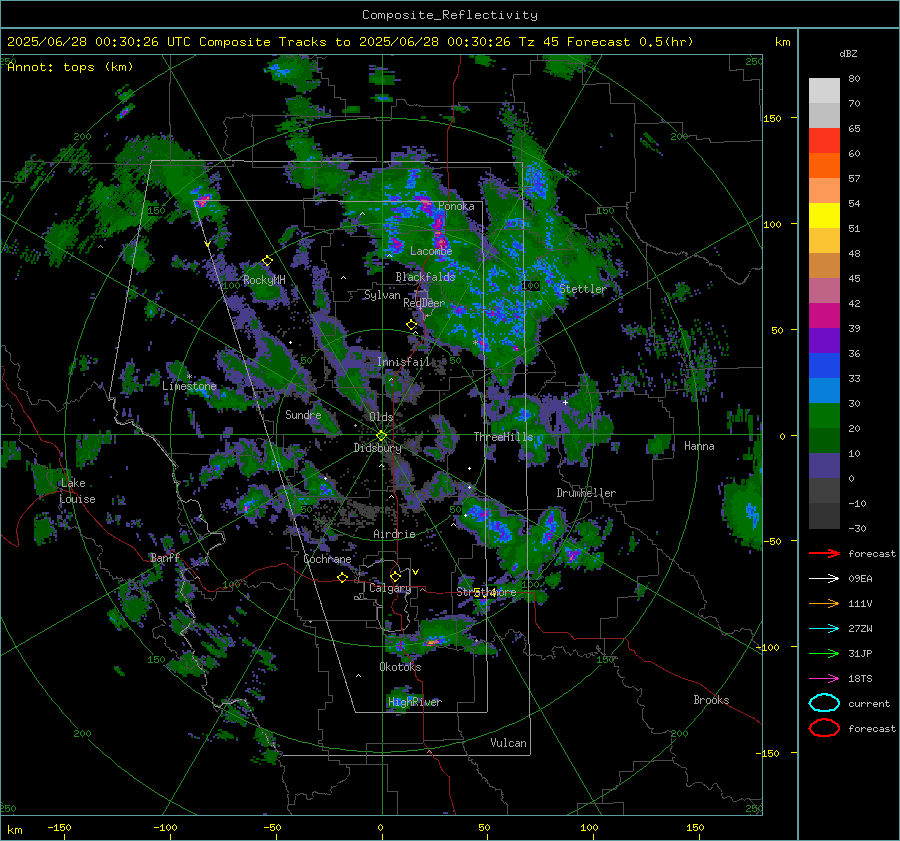The width and height of the screenshot is (900, 841).
Task: Click the red 60–65 dBZ swatch
Action: pyautogui.click(x=824, y=141)
